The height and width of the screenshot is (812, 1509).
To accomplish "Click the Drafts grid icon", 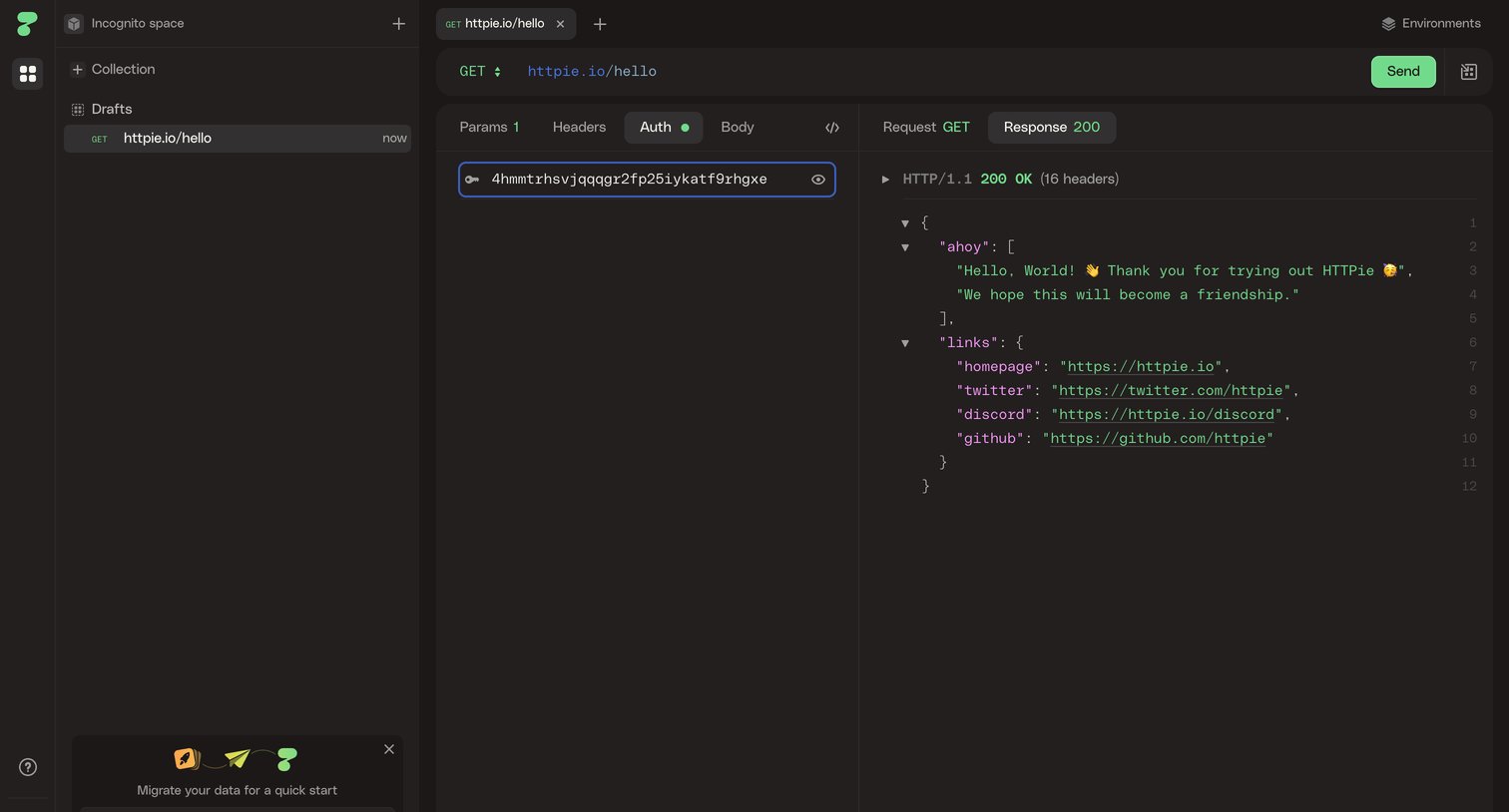I will tap(77, 109).
